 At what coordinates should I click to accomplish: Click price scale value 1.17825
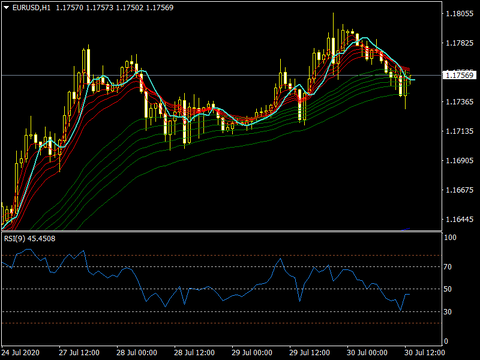pos(460,43)
